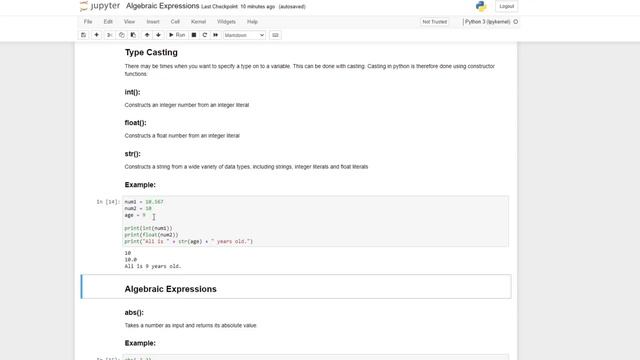Click 'Constructs an integer number' description
Screen dimensions: 640x360
coord(187,105)
